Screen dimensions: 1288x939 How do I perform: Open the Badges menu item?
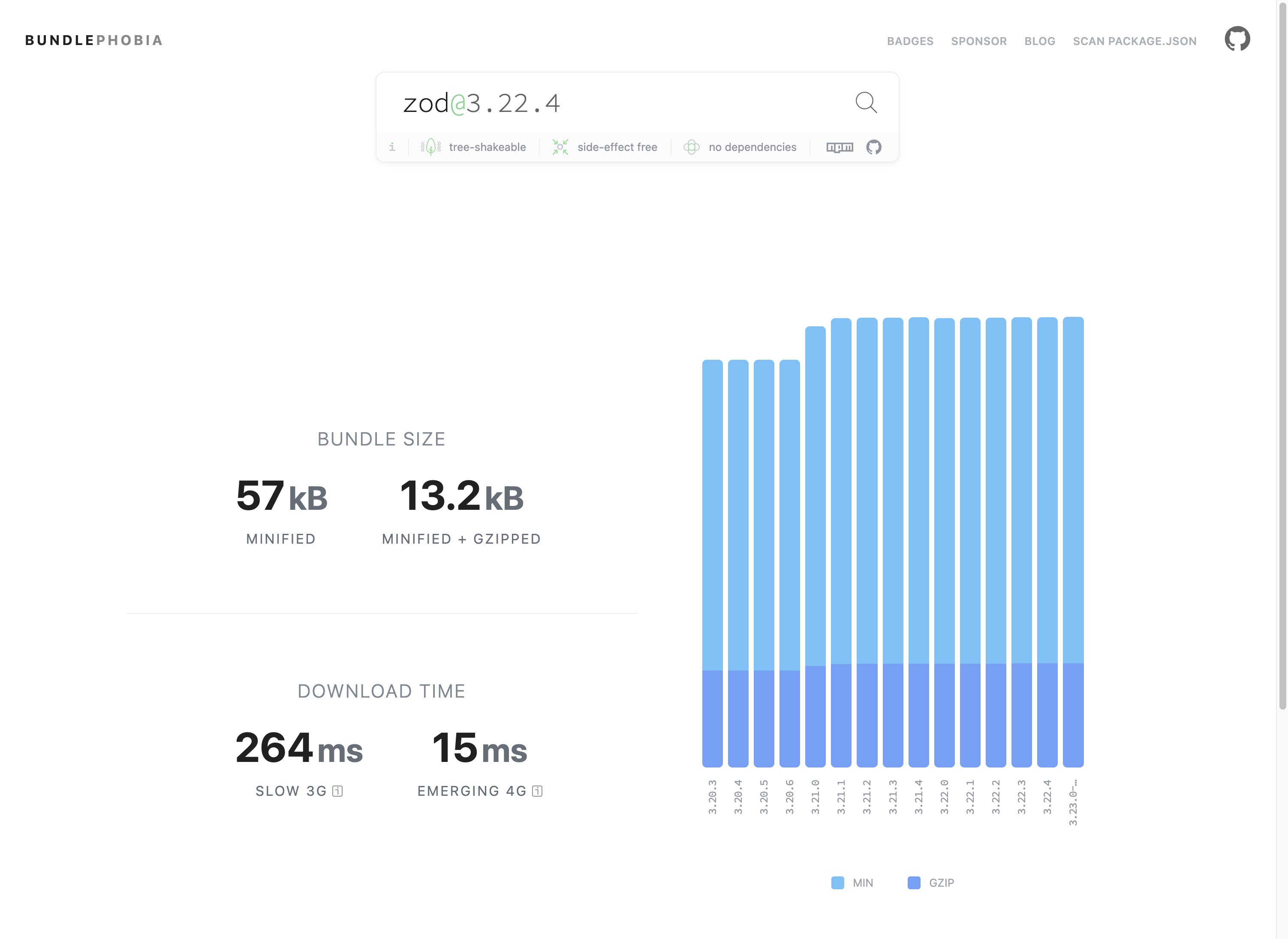pyautogui.click(x=910, y=41)
